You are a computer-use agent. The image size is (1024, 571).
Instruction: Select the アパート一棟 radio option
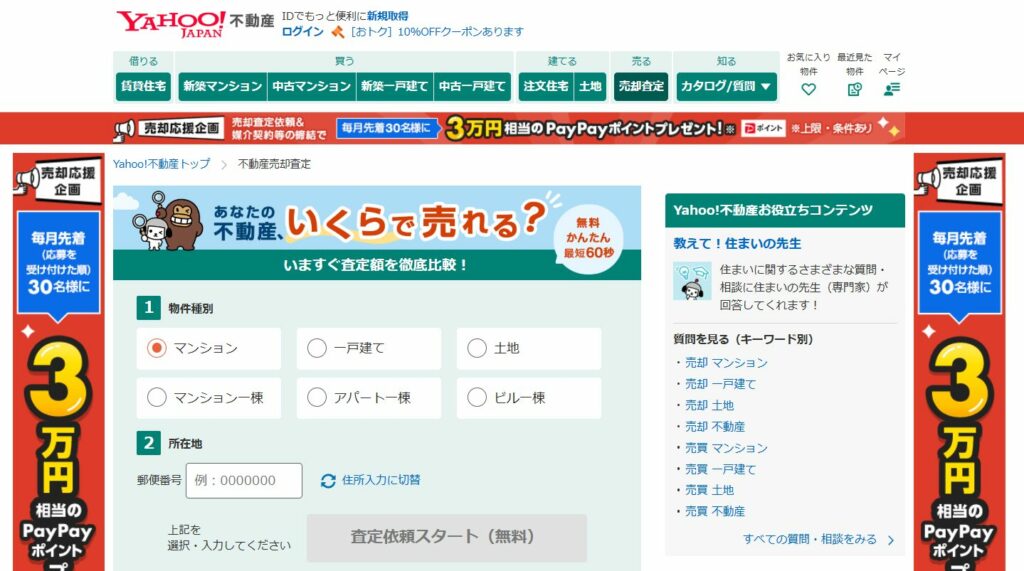point(317,398)
